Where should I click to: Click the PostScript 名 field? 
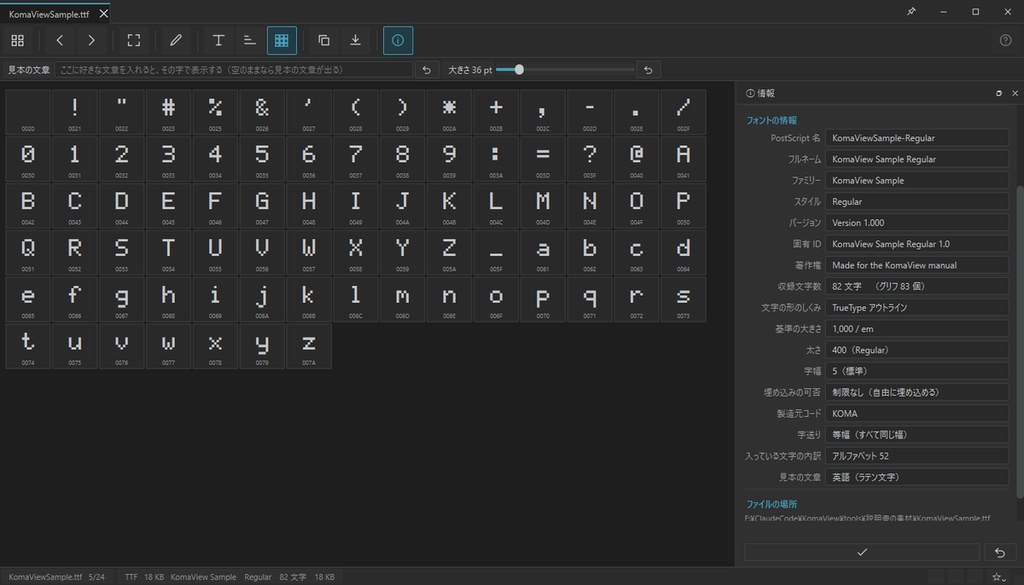(917, 138)
